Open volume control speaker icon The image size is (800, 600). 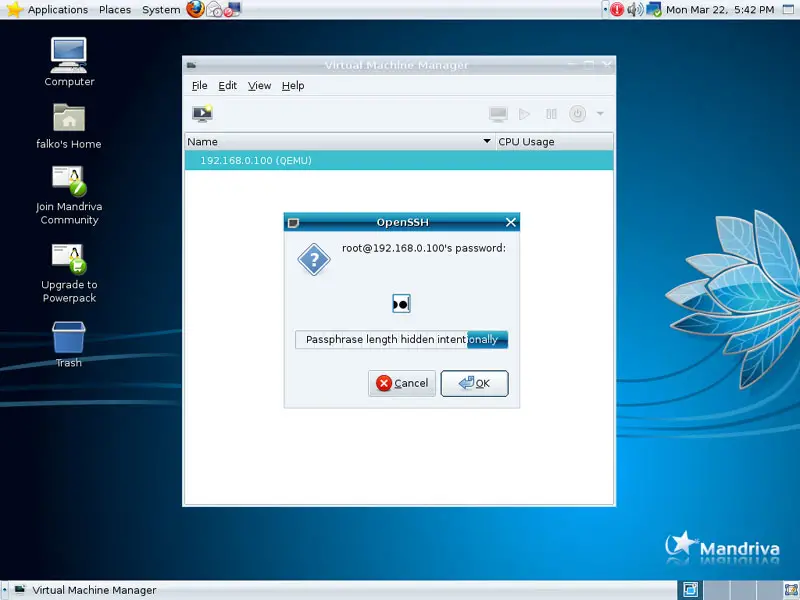click(635, 9)
